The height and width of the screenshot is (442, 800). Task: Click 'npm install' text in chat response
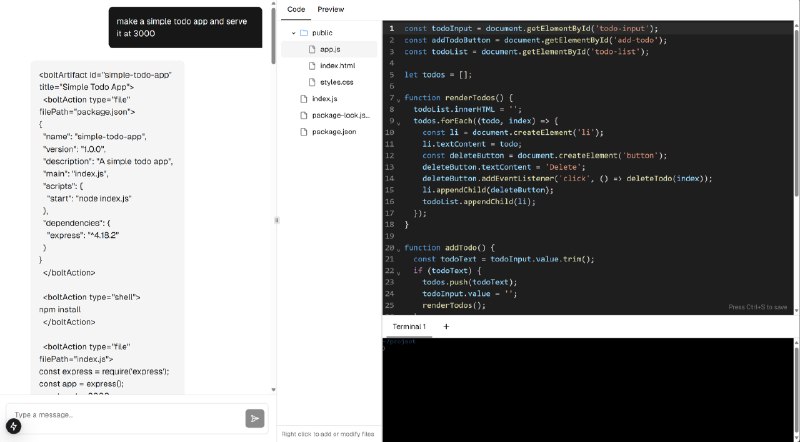[x=60, y=310]
